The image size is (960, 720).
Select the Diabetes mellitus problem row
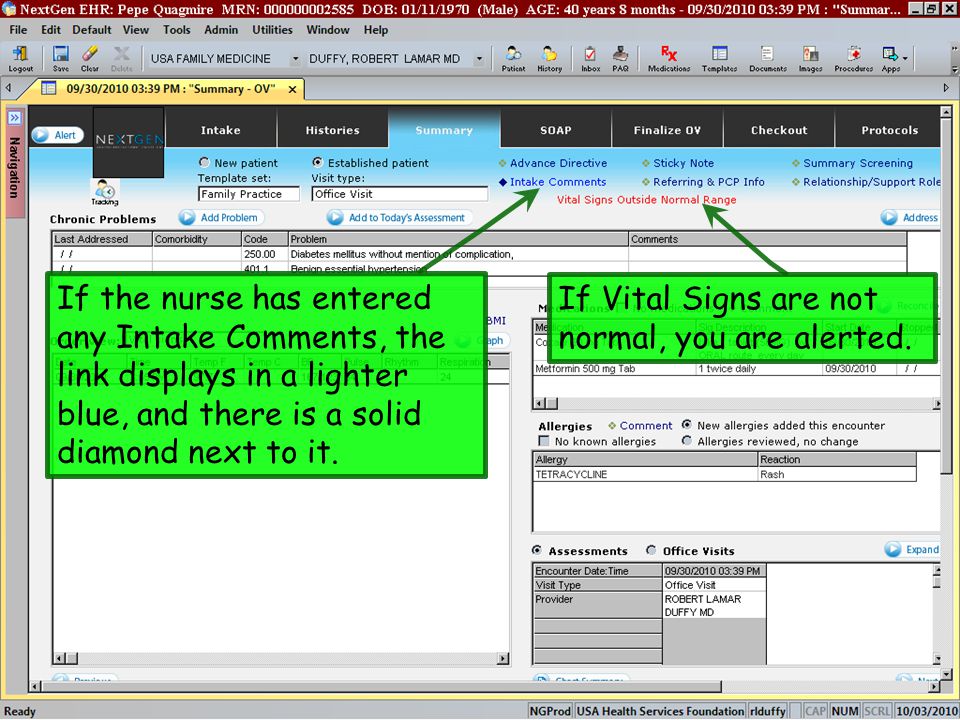click(x=479, y=254)
